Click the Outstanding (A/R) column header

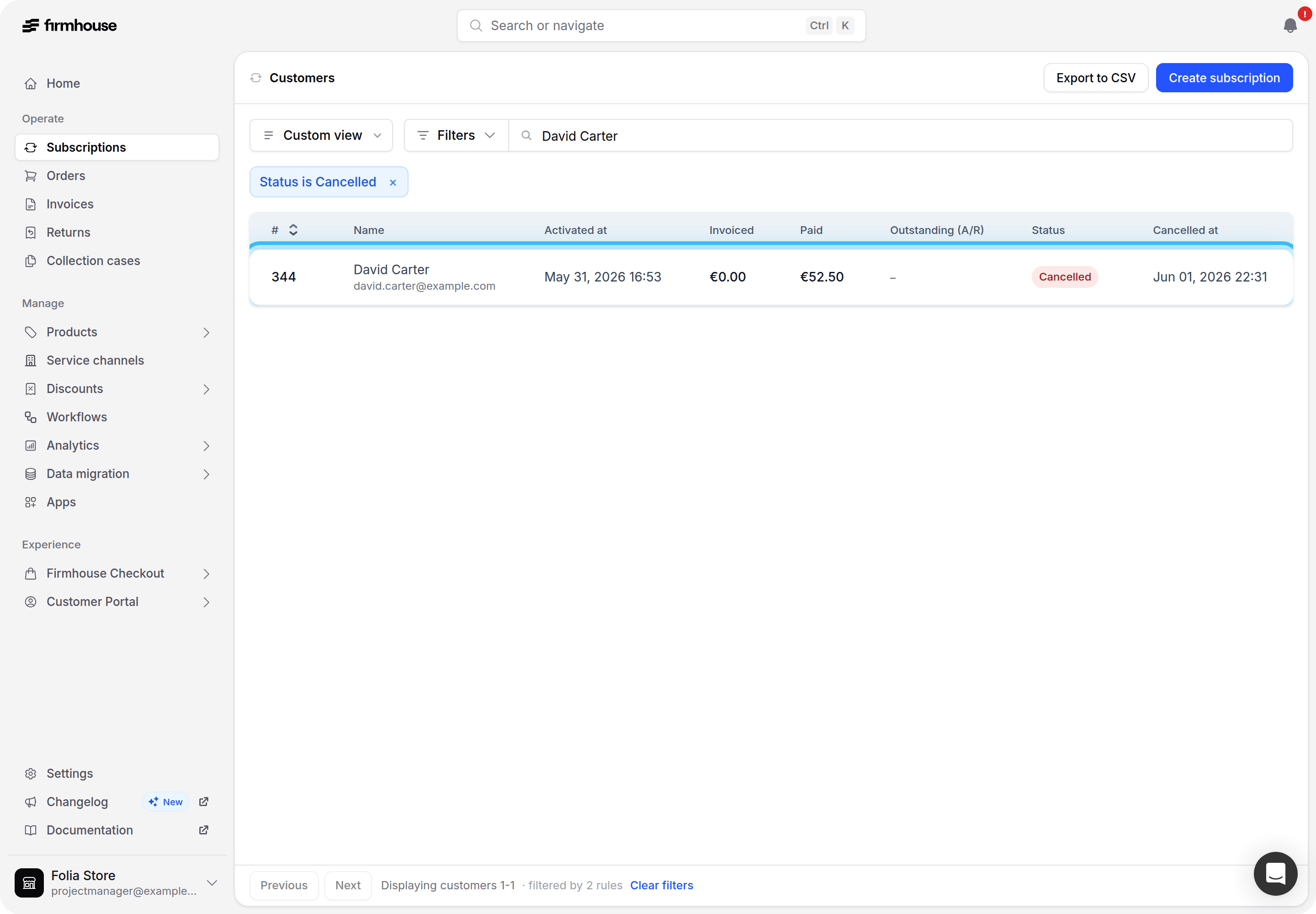pos(937,230)
